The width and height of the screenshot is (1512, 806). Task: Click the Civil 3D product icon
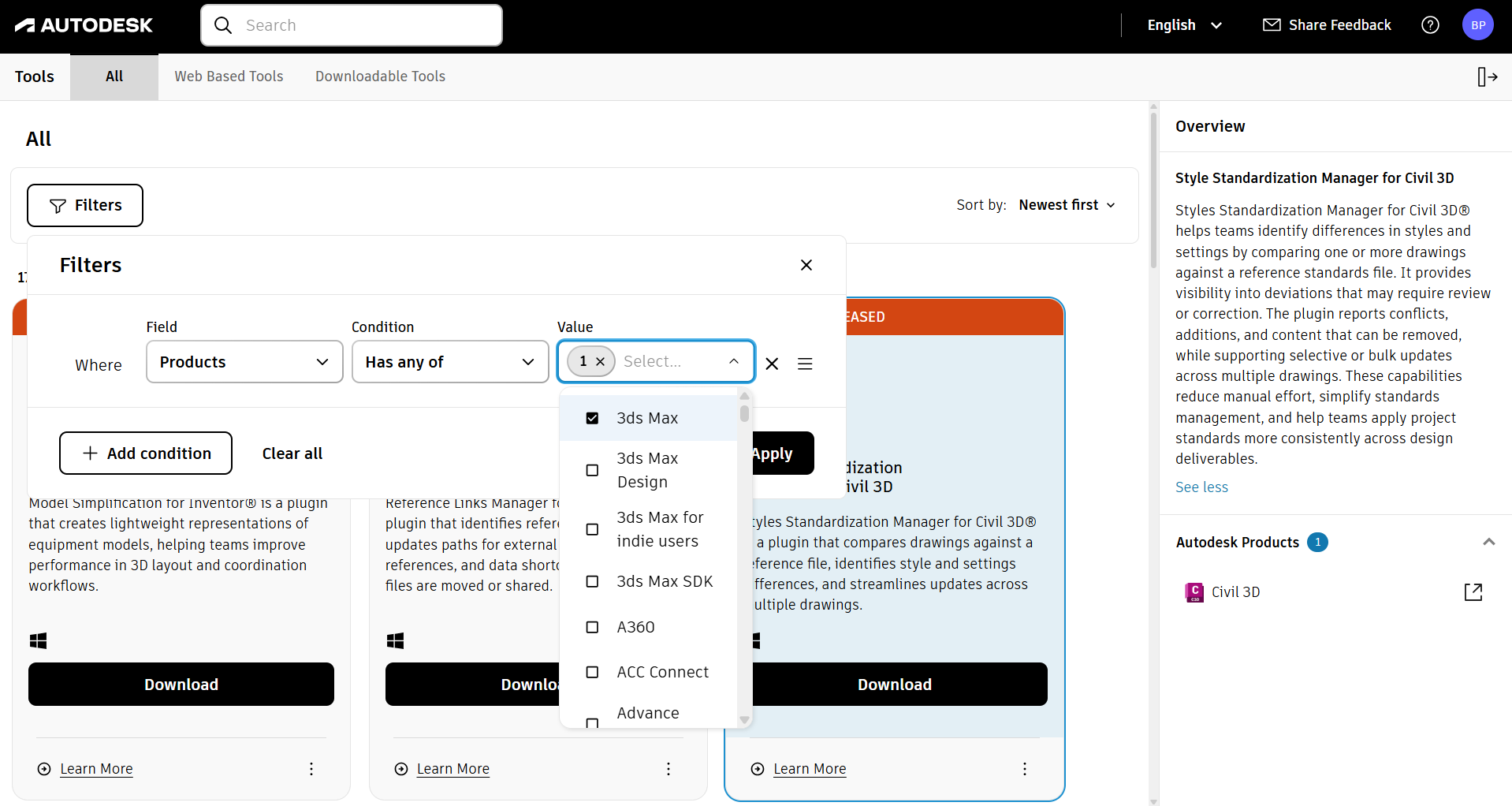pyautogui.click(x=1194, y=592)
